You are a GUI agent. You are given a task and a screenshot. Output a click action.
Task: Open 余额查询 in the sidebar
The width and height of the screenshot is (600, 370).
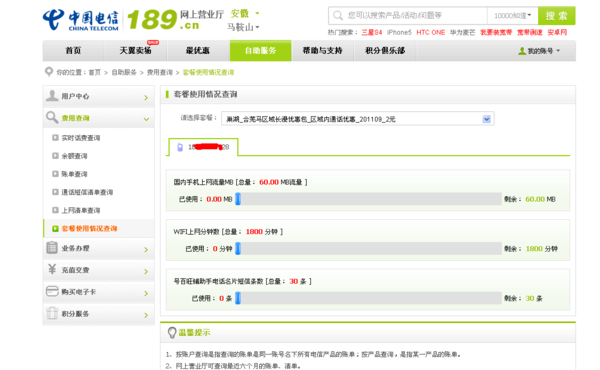74,156
